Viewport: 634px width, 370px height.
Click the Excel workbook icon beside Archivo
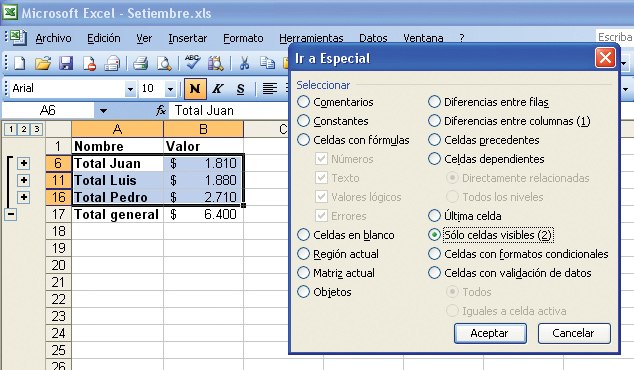pyautogui.click(x=18, y=38)
